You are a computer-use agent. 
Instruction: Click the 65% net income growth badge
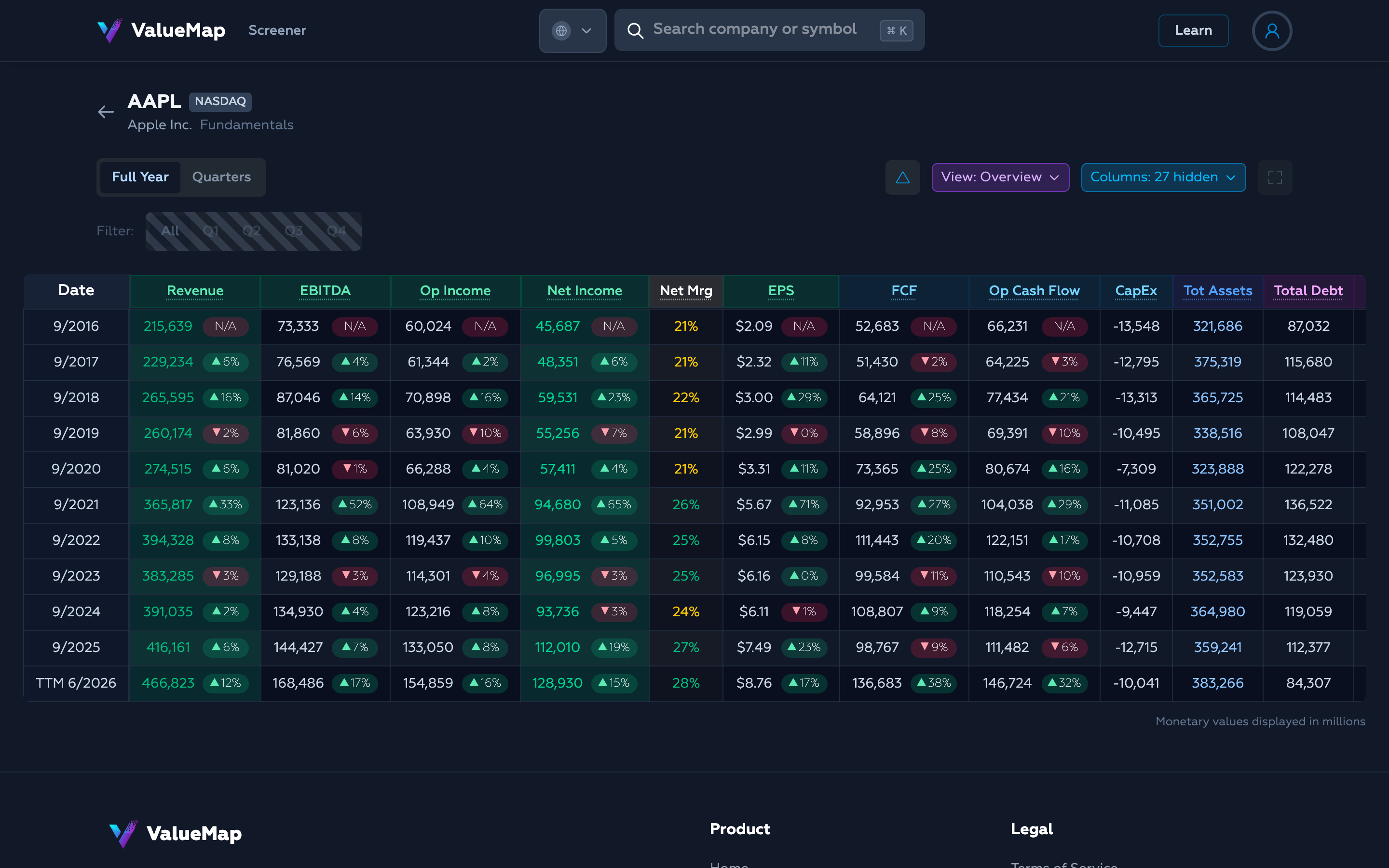pyautogui.click(x=614, y=504)
